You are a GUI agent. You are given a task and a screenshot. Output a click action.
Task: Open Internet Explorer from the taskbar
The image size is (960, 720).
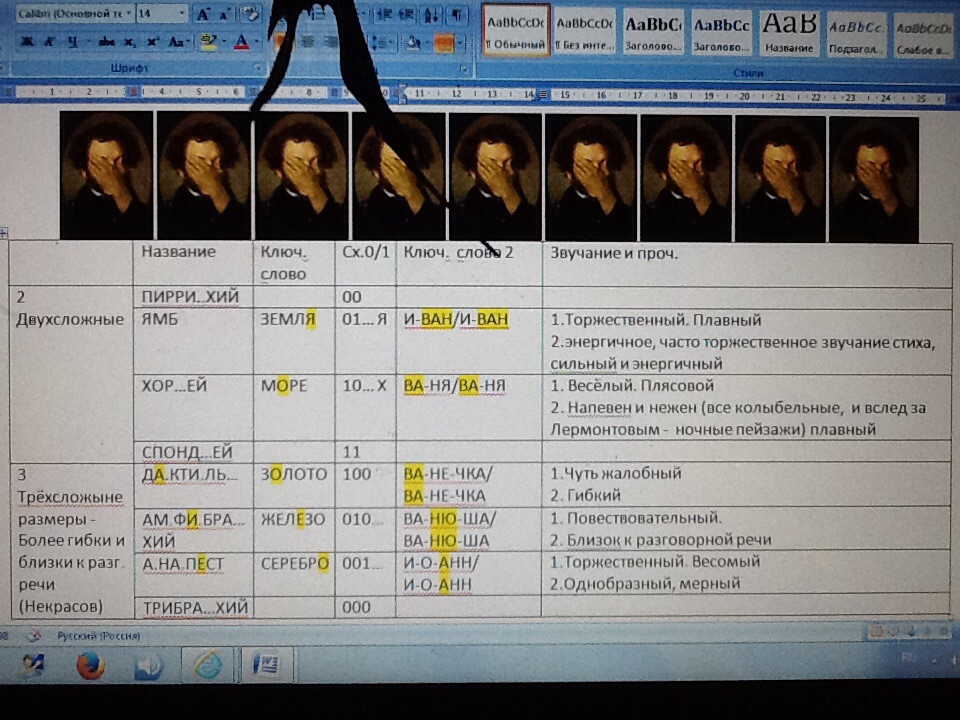coord(208,666)
